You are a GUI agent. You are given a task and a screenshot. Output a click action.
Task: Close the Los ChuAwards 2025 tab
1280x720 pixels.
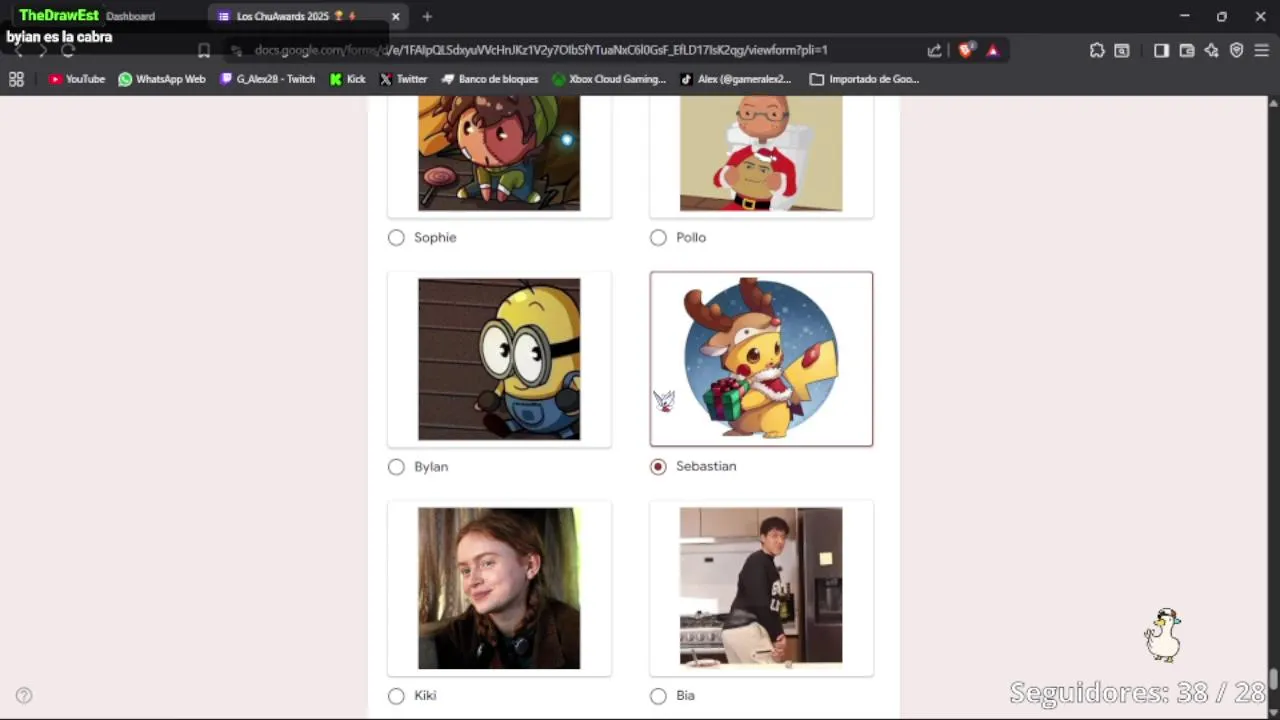pos(395,17)
